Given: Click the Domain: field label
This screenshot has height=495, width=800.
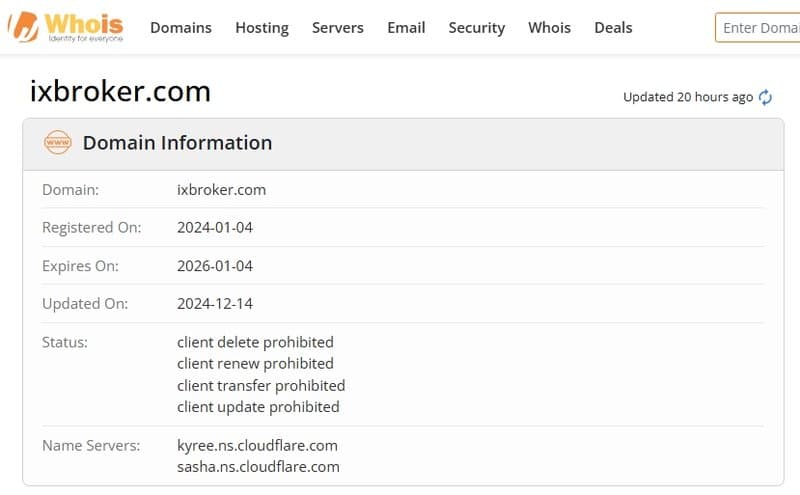Looking at the screenshot, I should point(70,190).
